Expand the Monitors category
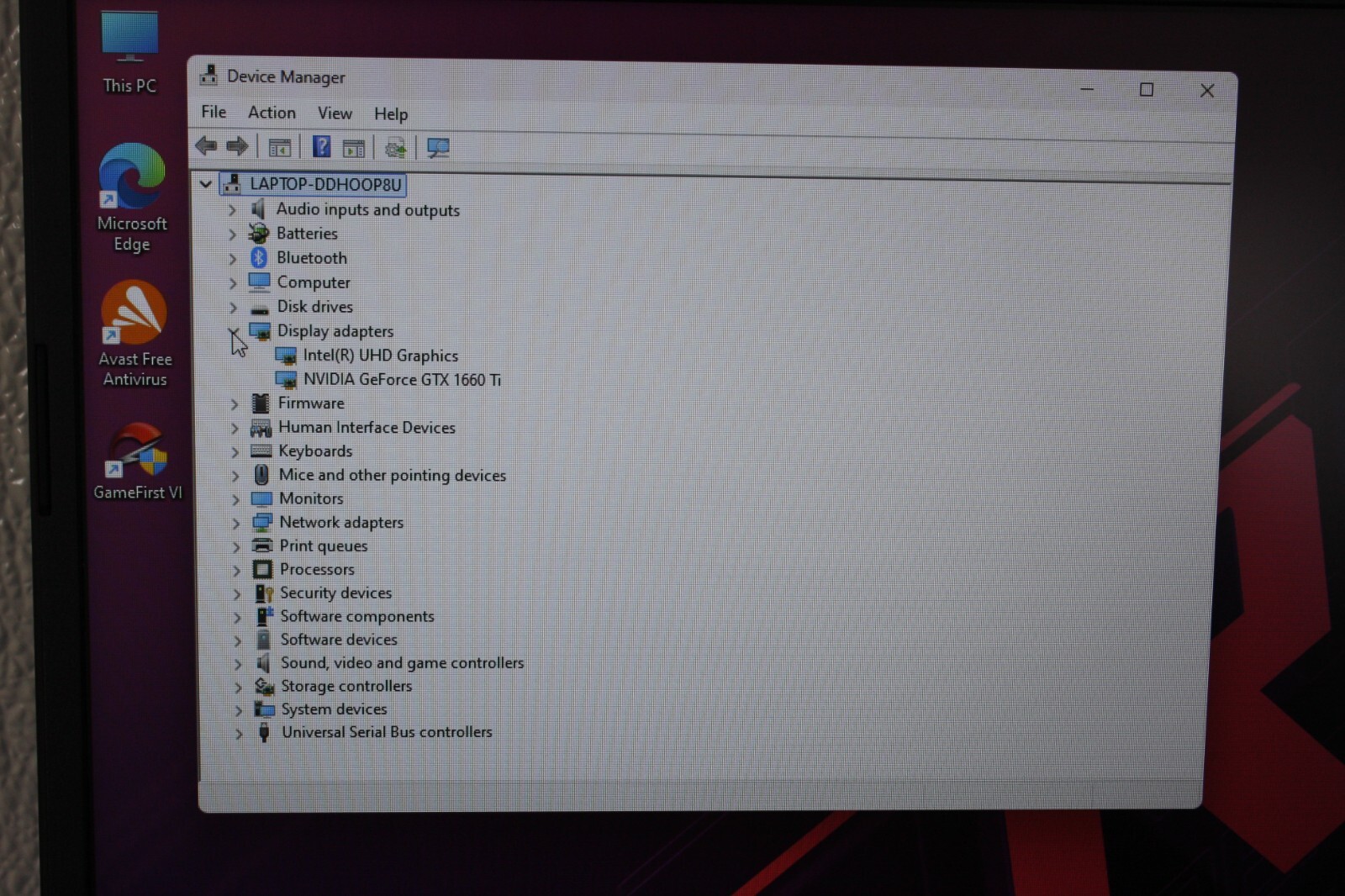The height and width of the screenshot is (896, 1345). (235, 499)
